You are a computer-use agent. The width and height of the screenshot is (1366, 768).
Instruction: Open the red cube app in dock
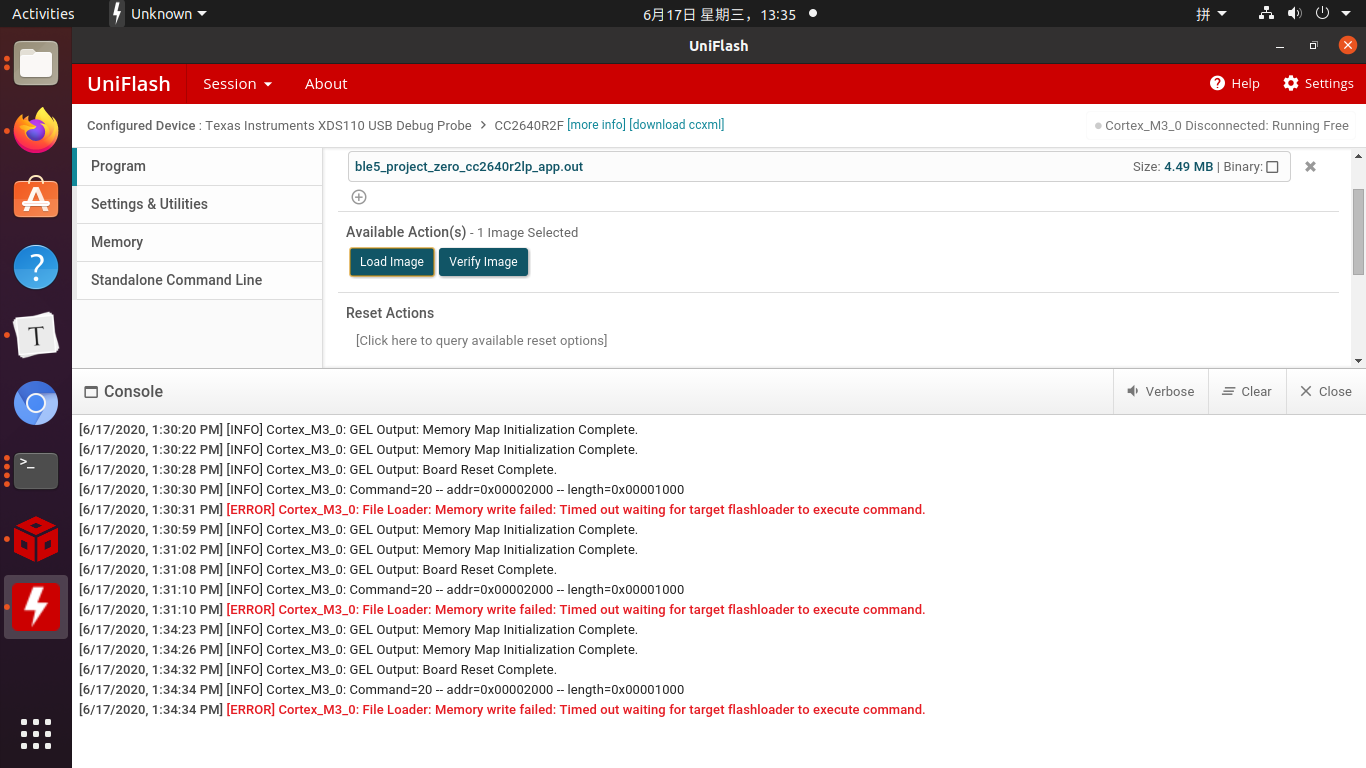click(36, 539)
